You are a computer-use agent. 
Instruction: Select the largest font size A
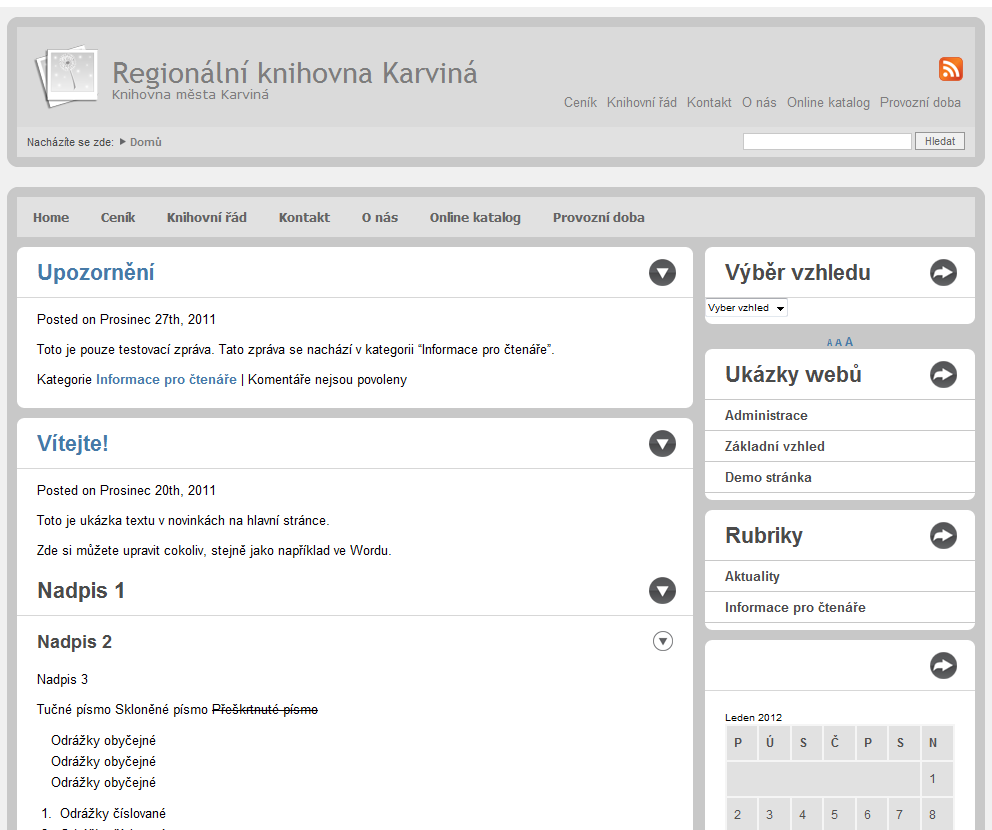pyautogui.click(x=849, y=342)
